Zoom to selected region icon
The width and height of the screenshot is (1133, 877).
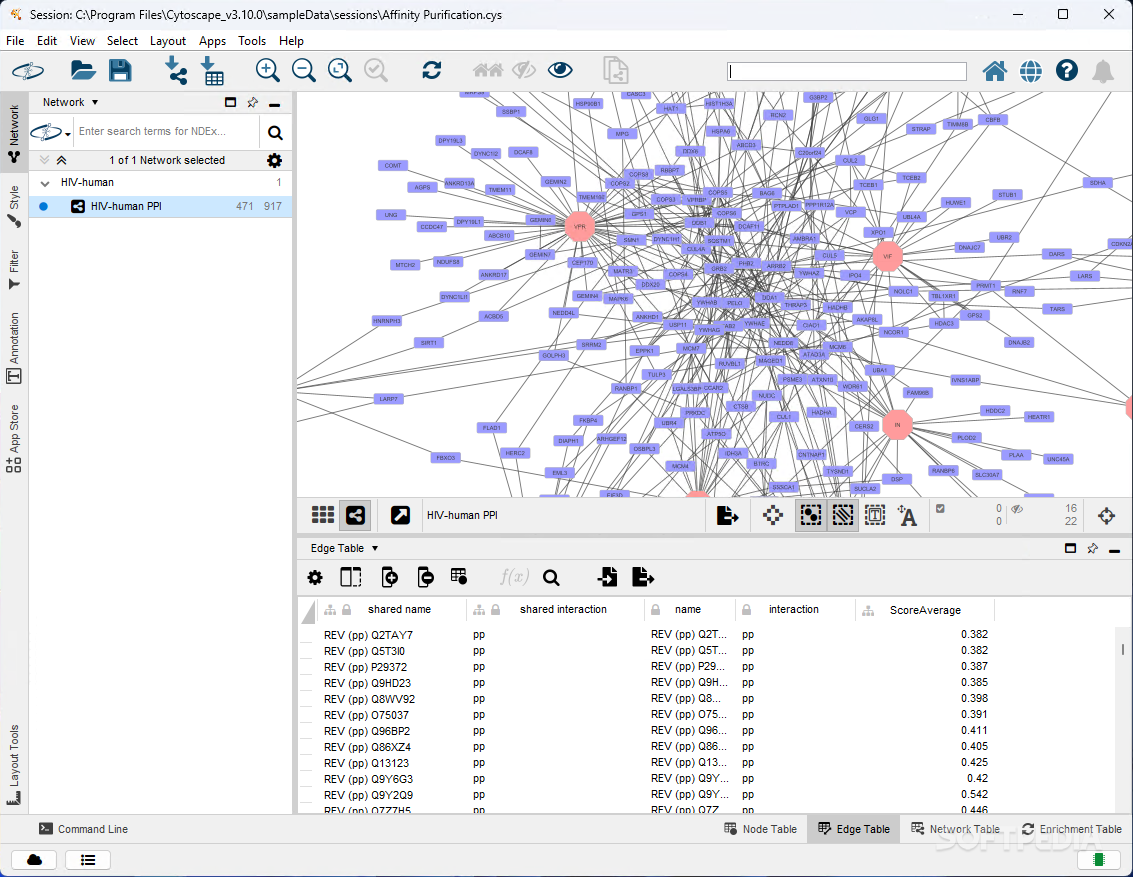point(376,70)
